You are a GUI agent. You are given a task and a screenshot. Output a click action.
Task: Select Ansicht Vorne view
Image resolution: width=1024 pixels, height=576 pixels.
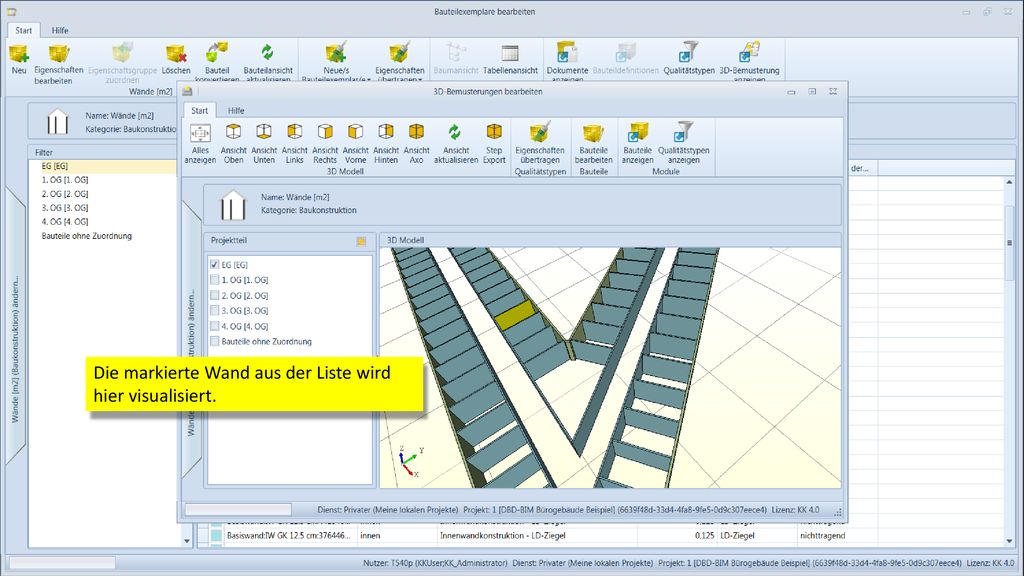click(355, 144)
